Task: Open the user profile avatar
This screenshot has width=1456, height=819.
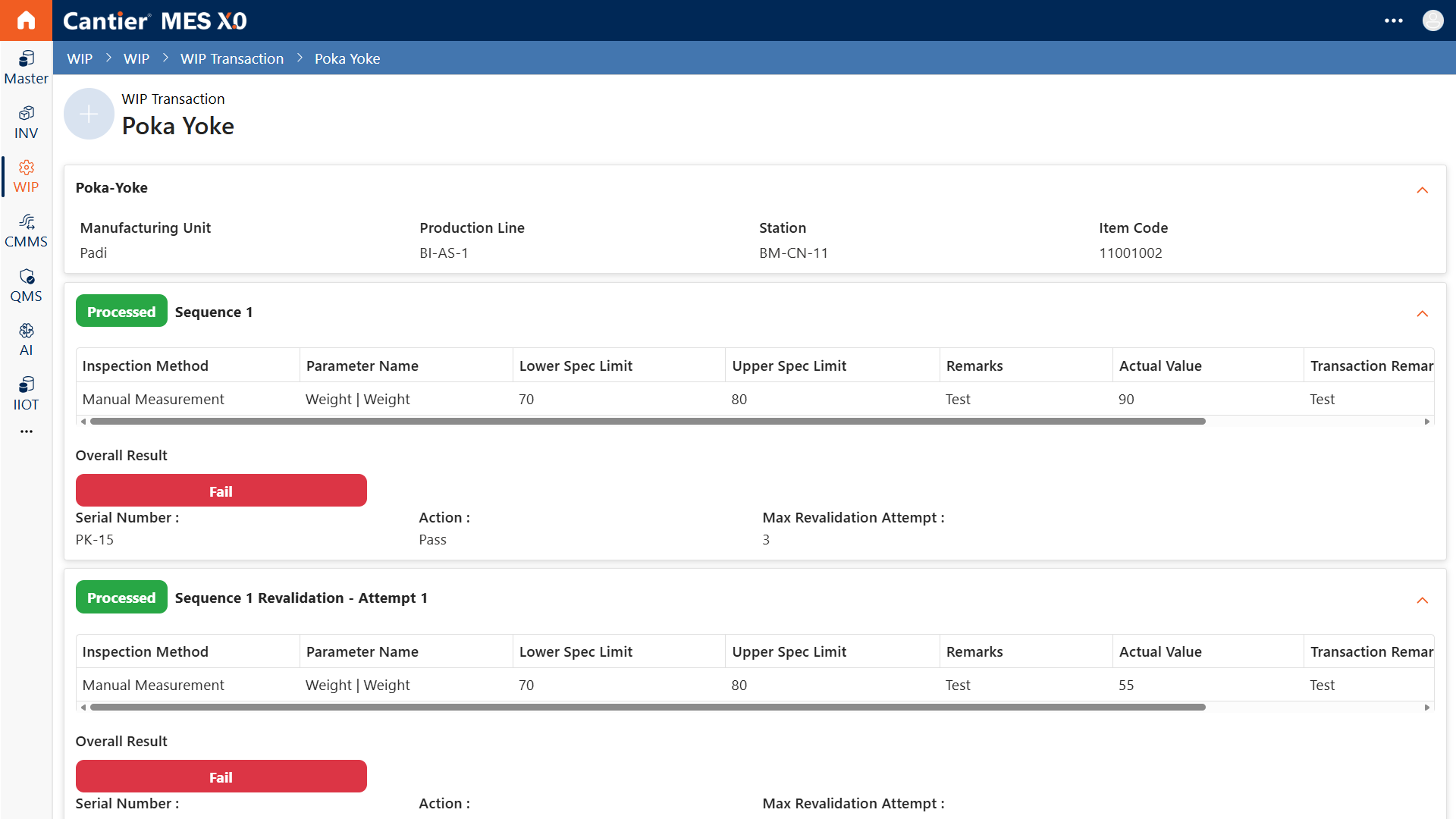Action: point(1432,20)
